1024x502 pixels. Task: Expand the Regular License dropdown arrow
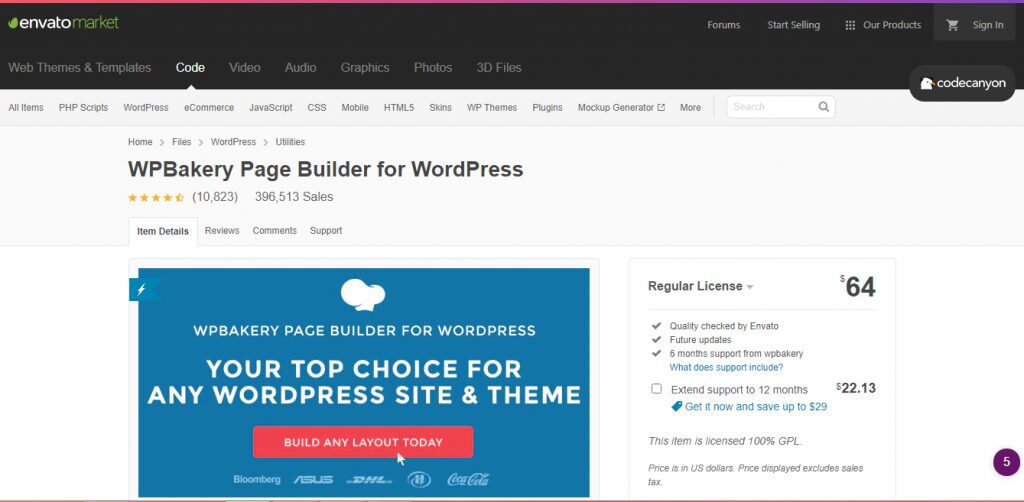click(x=750, y=287)
